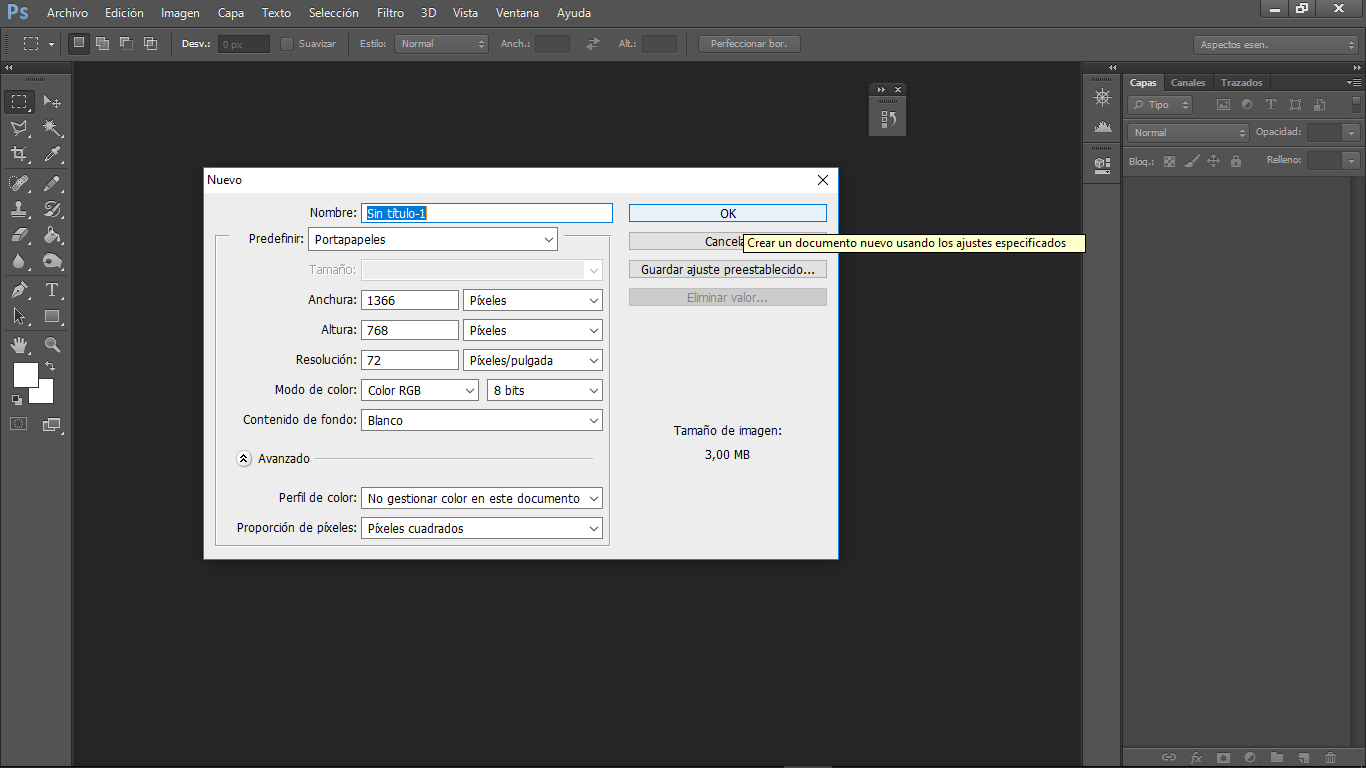Select the Crop tool
The height and width of the screenshot is (768, 1366).
pos(19,154)
